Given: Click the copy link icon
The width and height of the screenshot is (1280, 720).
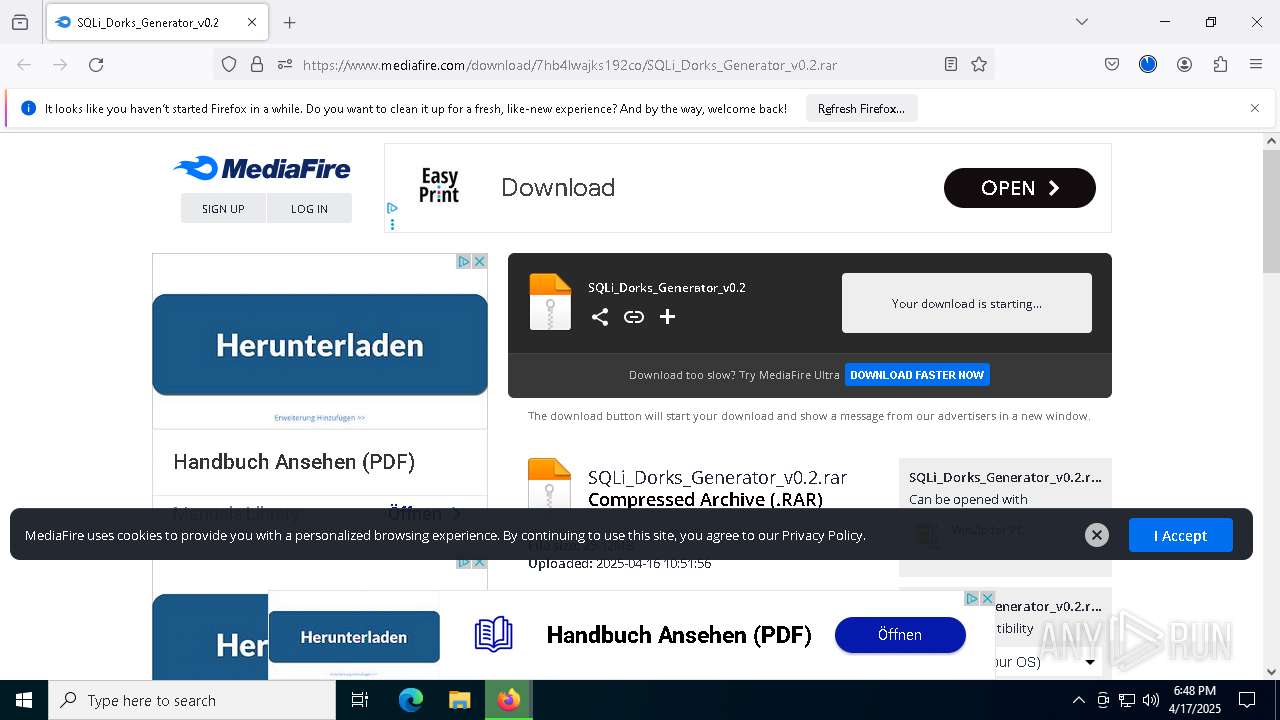Looking at the screenshot, I should click(634, 317).
